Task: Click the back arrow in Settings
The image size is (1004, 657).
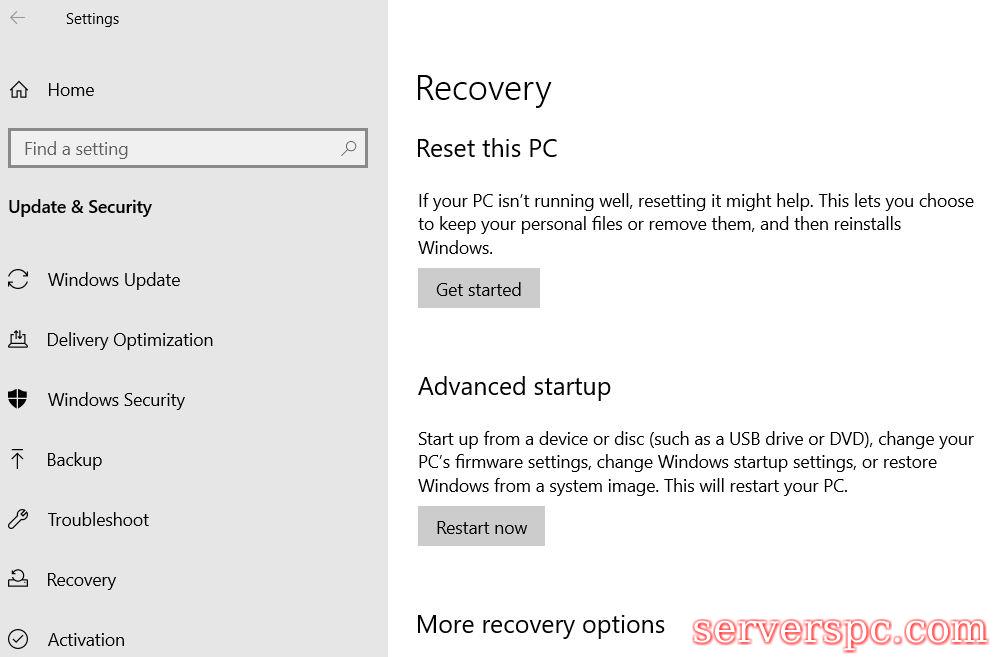Action: 18,18
